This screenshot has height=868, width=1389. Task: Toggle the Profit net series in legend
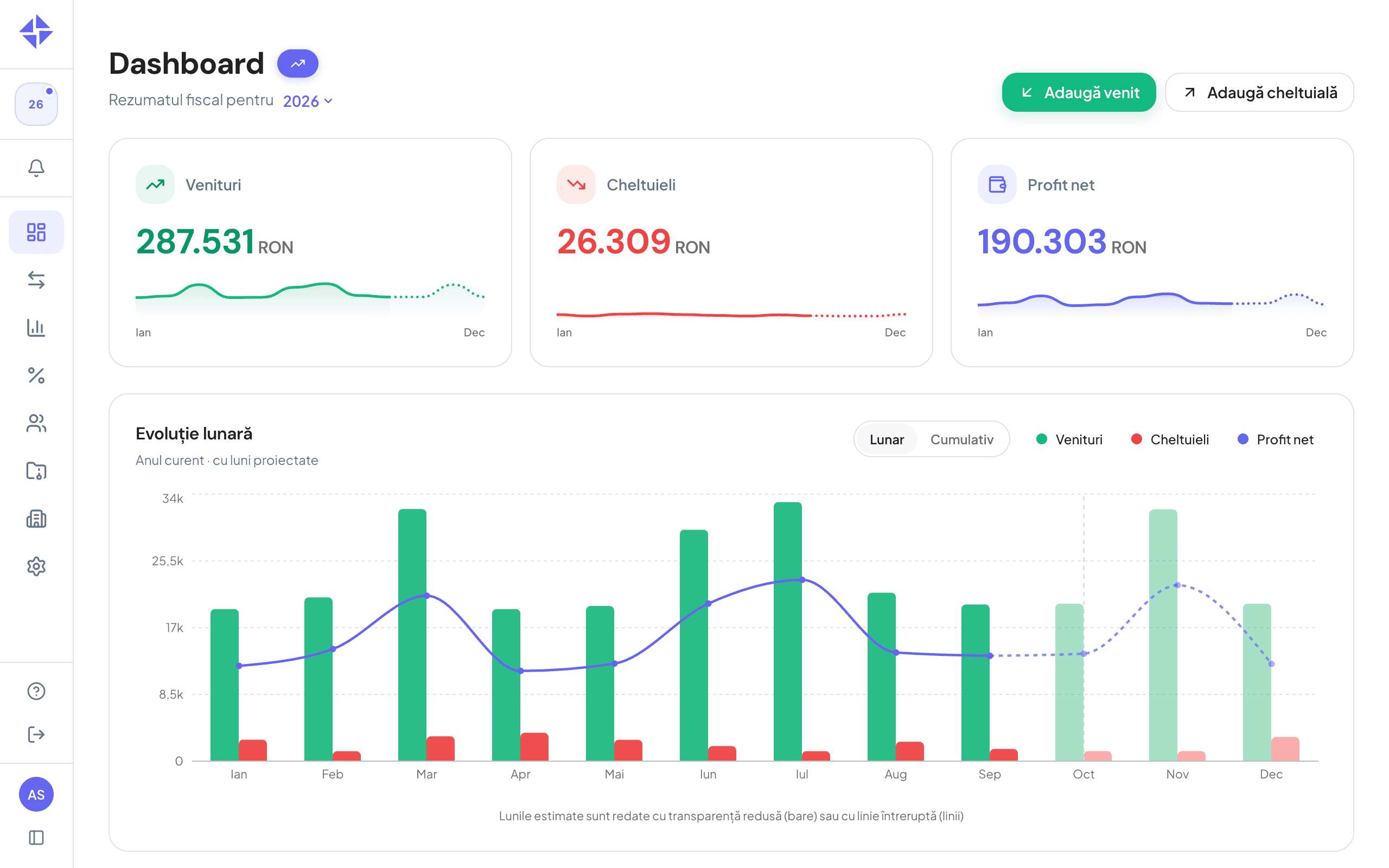(x=1276, y=439)
